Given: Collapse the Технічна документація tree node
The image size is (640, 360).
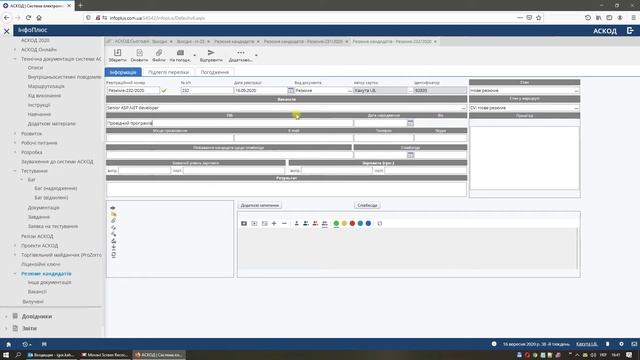Looking at the screenshot, I should click(x=15, y=59).
